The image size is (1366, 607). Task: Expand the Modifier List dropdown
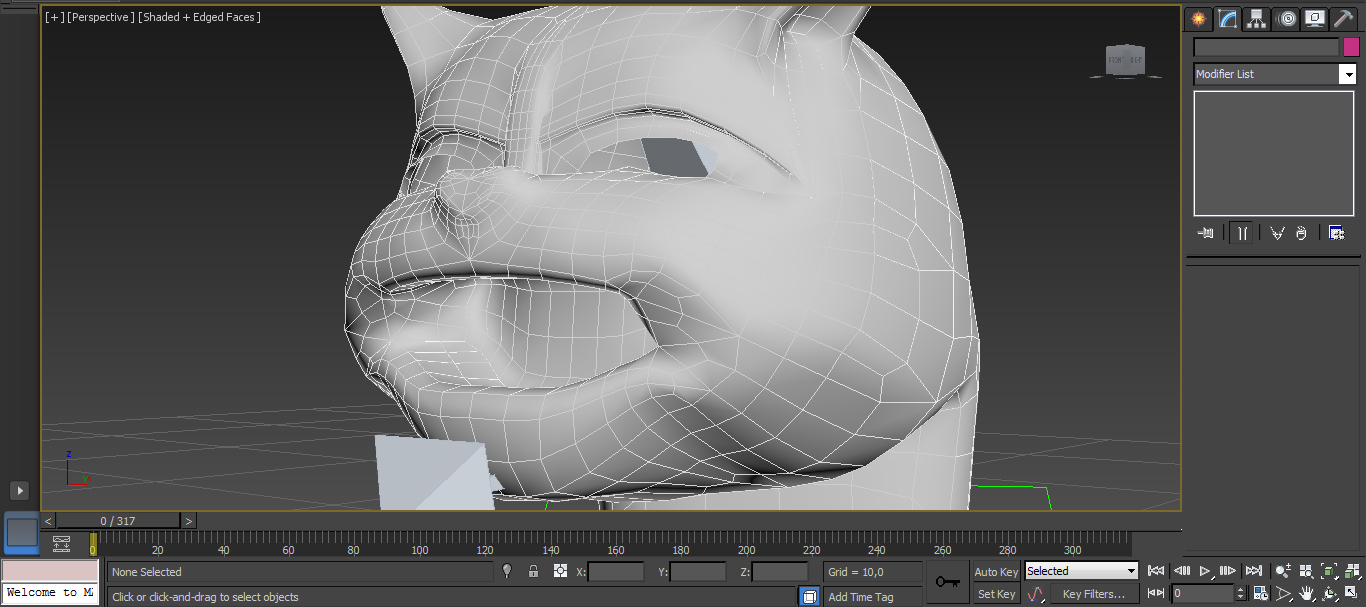(1347, 74)
